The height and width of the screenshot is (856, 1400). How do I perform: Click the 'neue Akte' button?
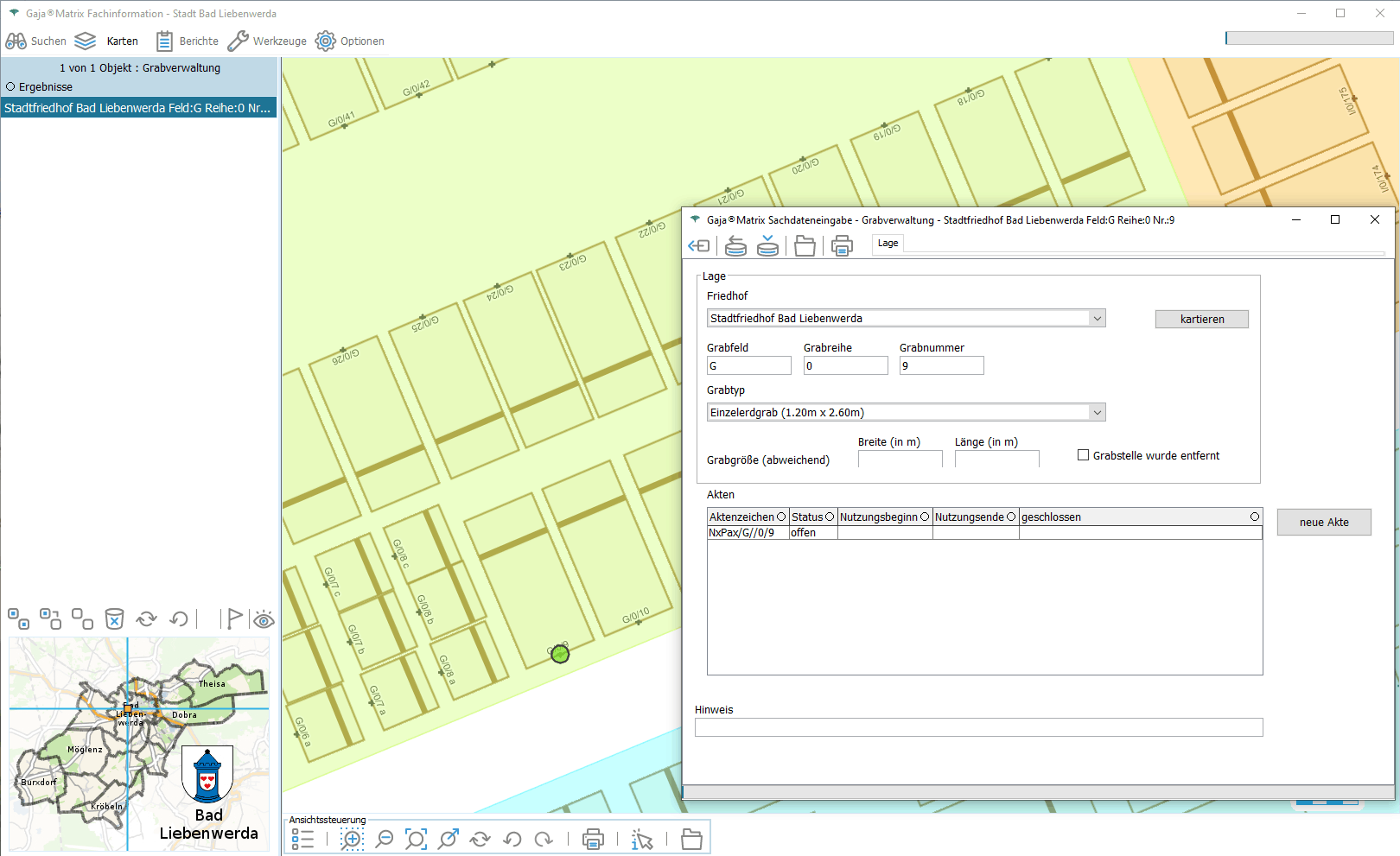(x=1323, y=523)
